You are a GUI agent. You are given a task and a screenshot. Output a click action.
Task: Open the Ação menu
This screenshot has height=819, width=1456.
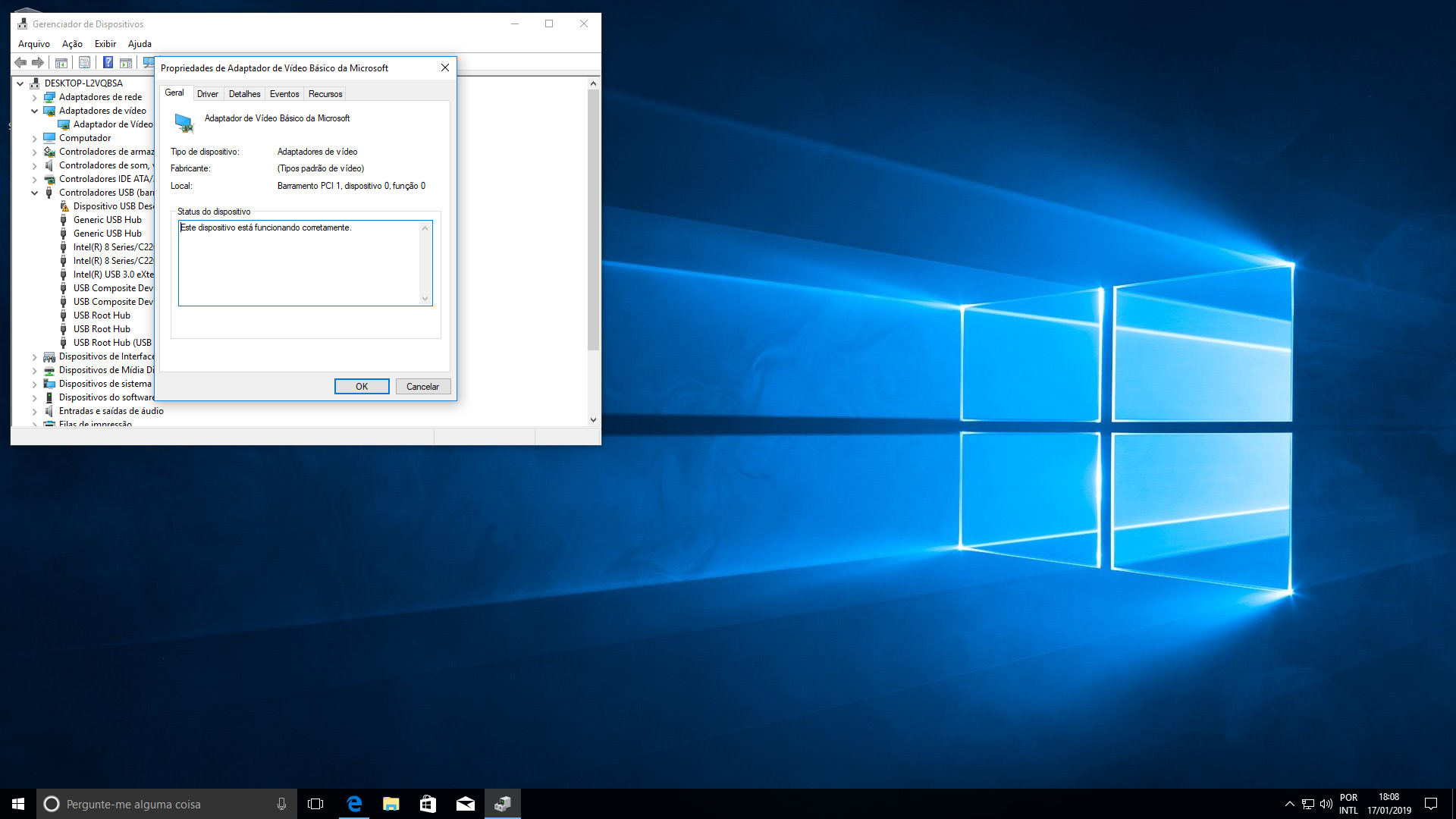click(x=72, y=44)
